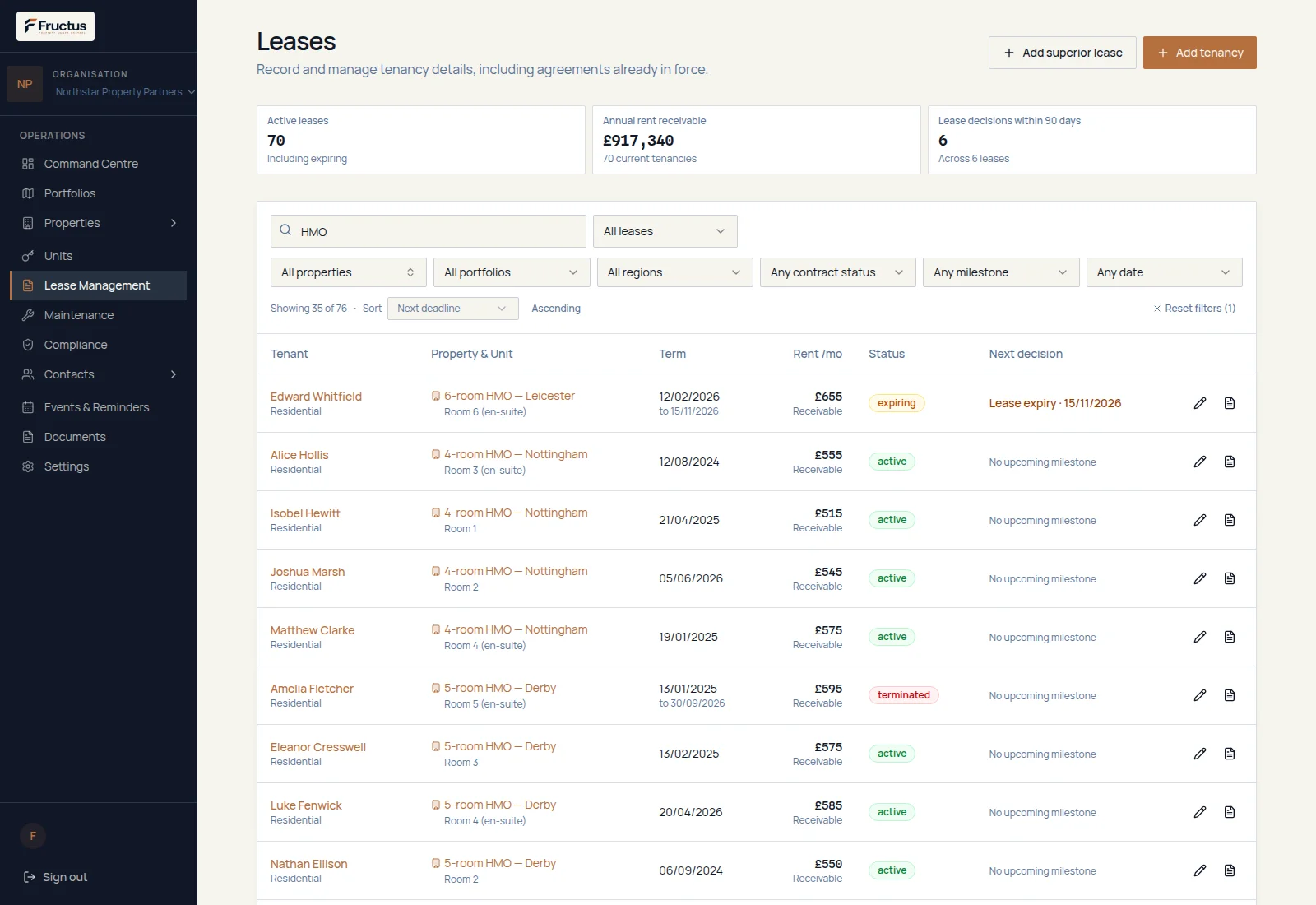Change the Next deadline sort option
This screenshot has width=1316, height=905.
point(452,309)
